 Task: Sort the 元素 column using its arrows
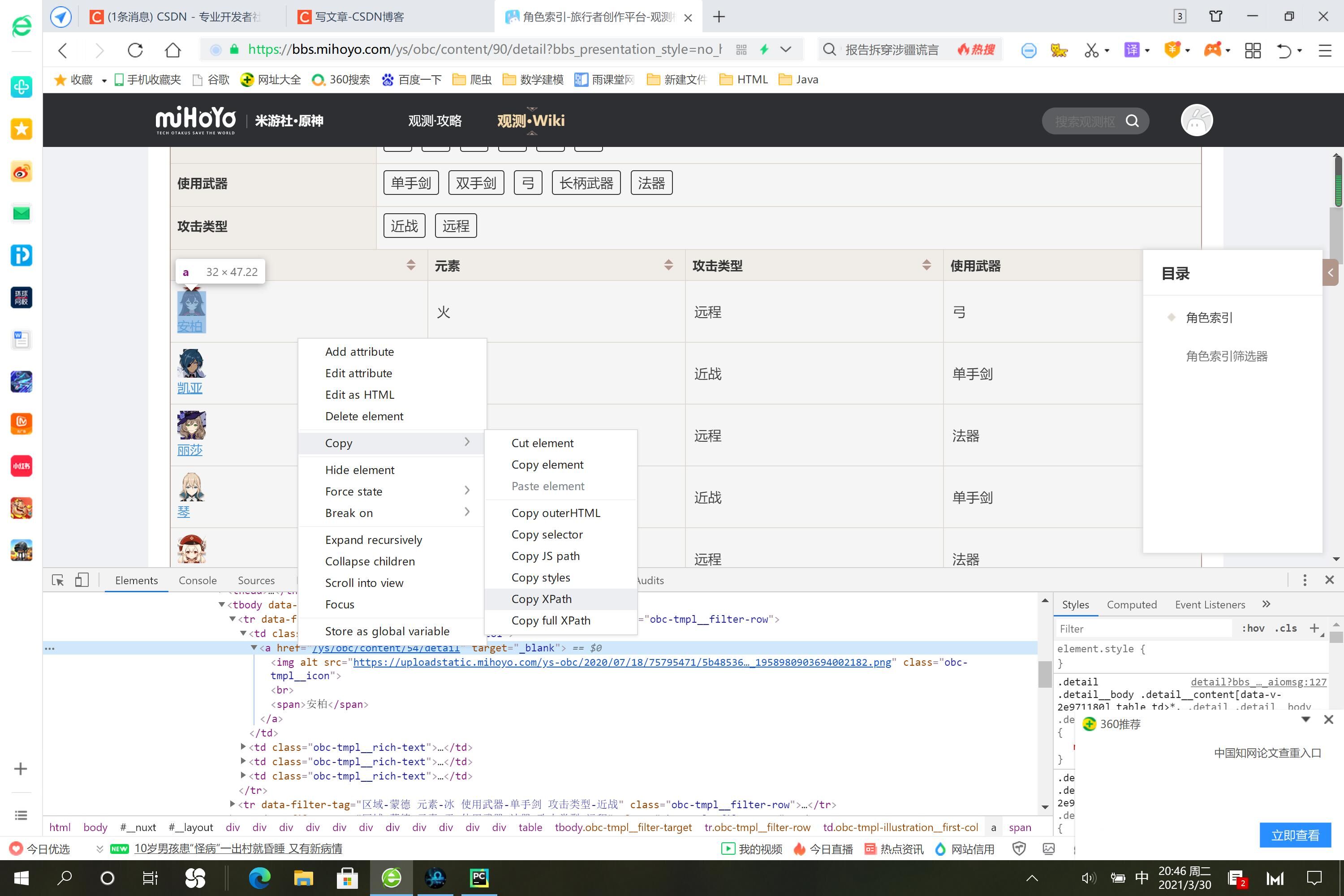[668, 265]
